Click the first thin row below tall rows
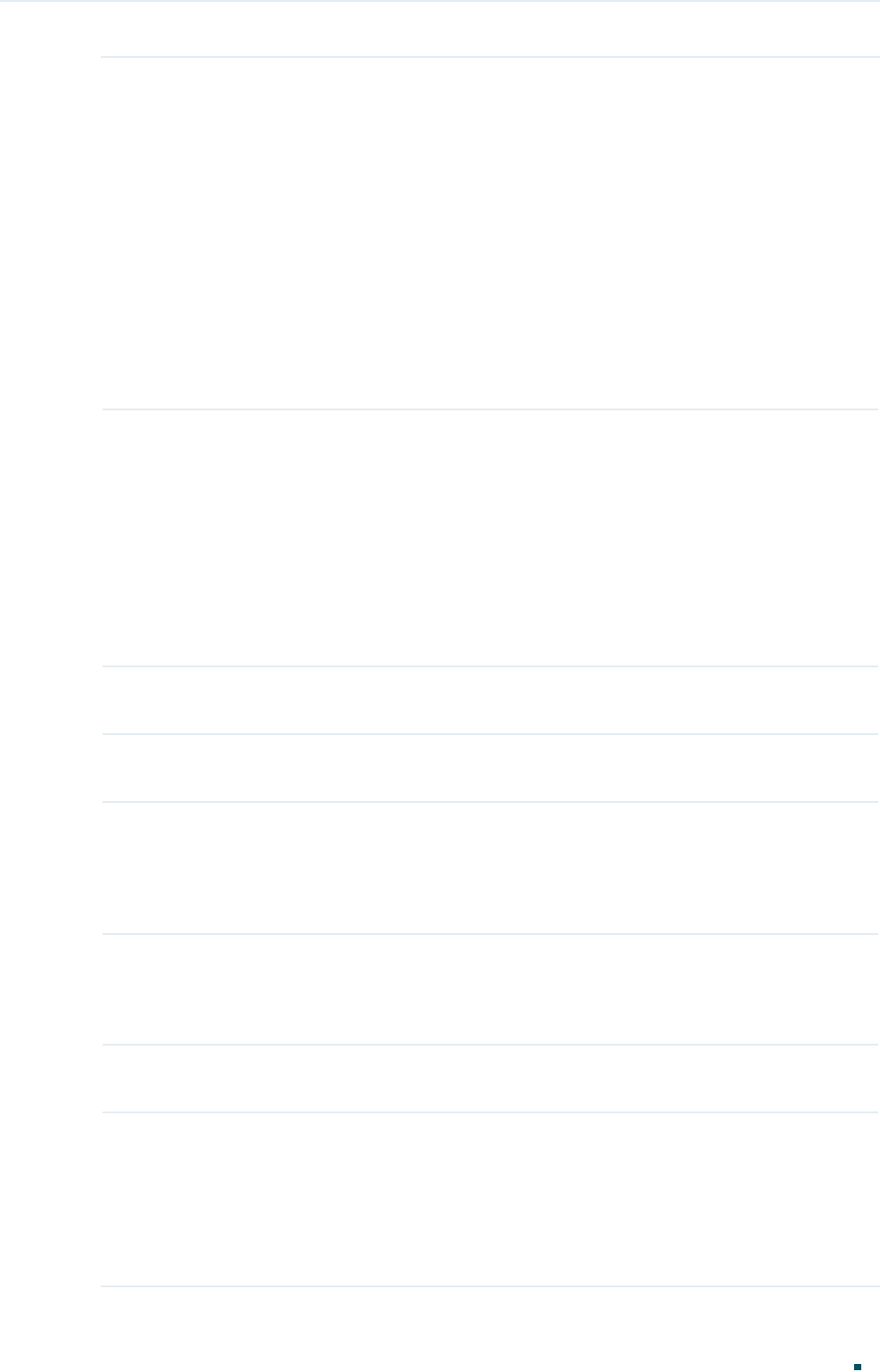The image size is (880, 1372). click(x=490, y=700)
